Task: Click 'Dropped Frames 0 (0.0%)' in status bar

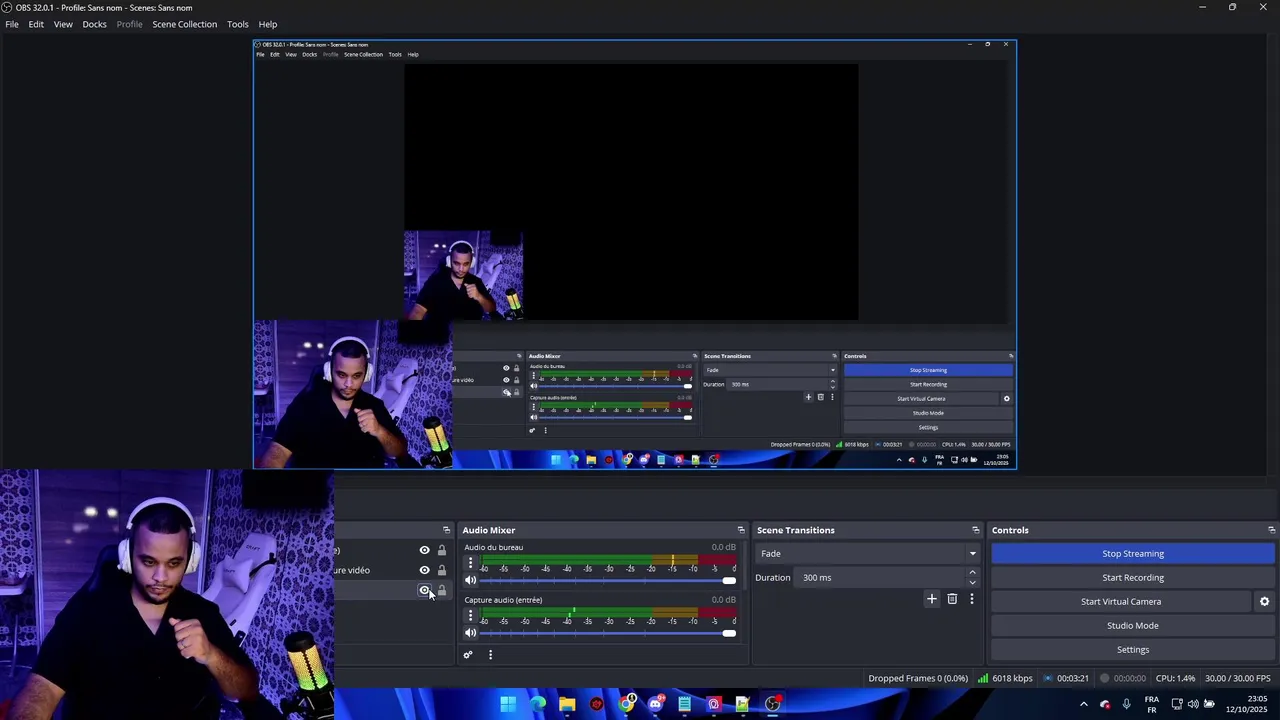Action: point(918,678)
